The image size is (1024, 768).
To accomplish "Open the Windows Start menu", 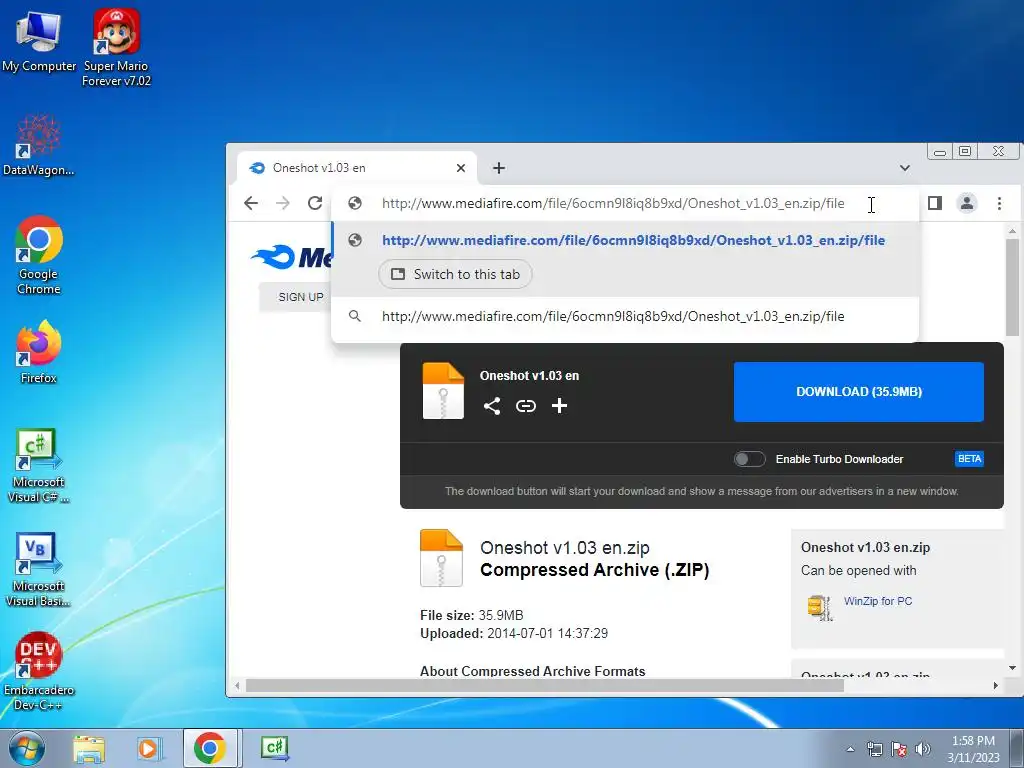I will tap(26, 748).
